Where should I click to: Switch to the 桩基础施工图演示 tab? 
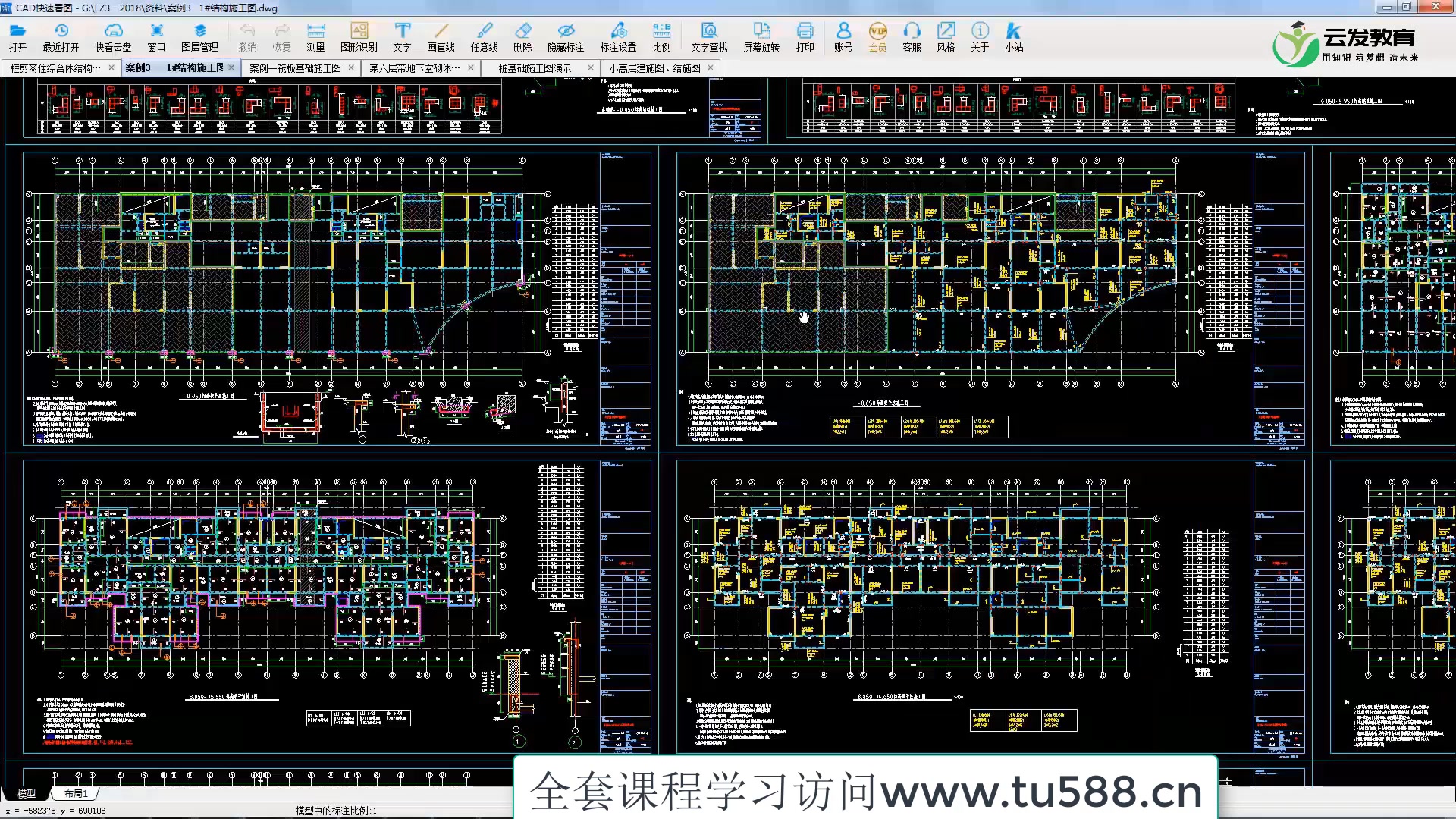click(536, 67)
